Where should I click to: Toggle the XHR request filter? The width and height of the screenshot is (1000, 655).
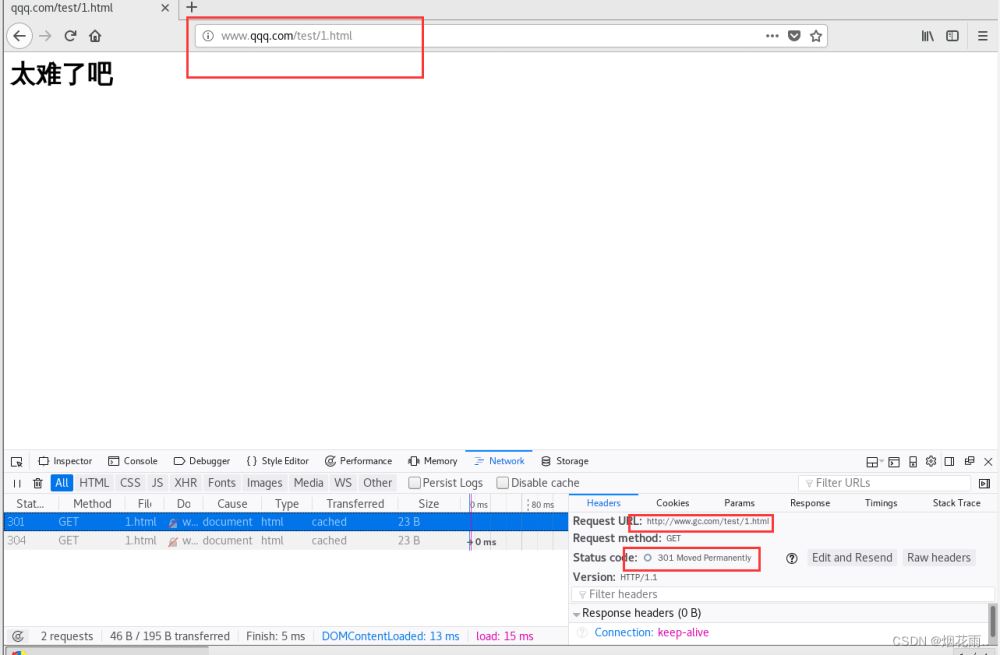tap(186, 483)
